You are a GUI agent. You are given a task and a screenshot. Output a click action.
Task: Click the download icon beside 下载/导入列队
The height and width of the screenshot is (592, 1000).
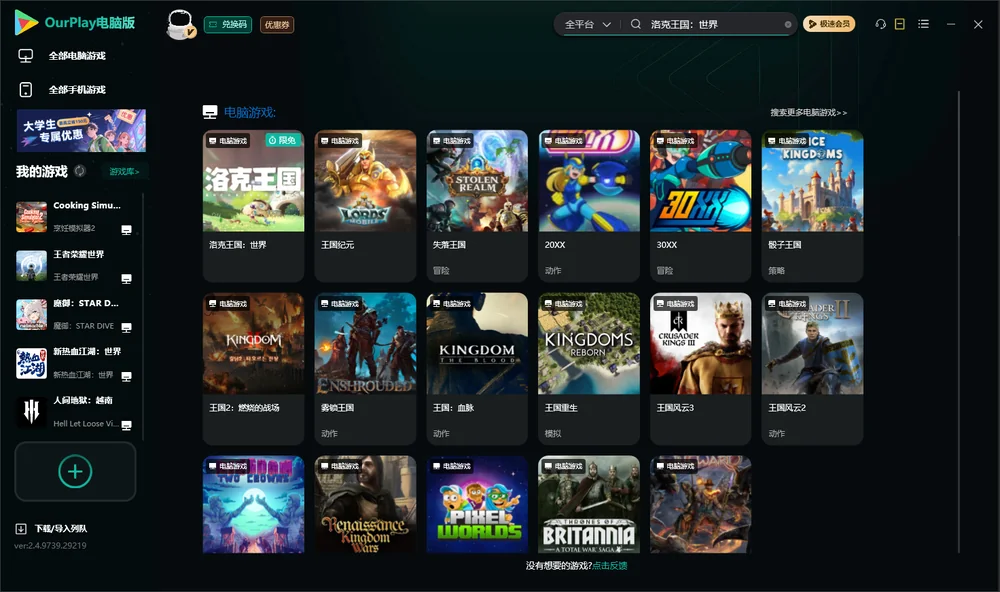tap(21, 529)
